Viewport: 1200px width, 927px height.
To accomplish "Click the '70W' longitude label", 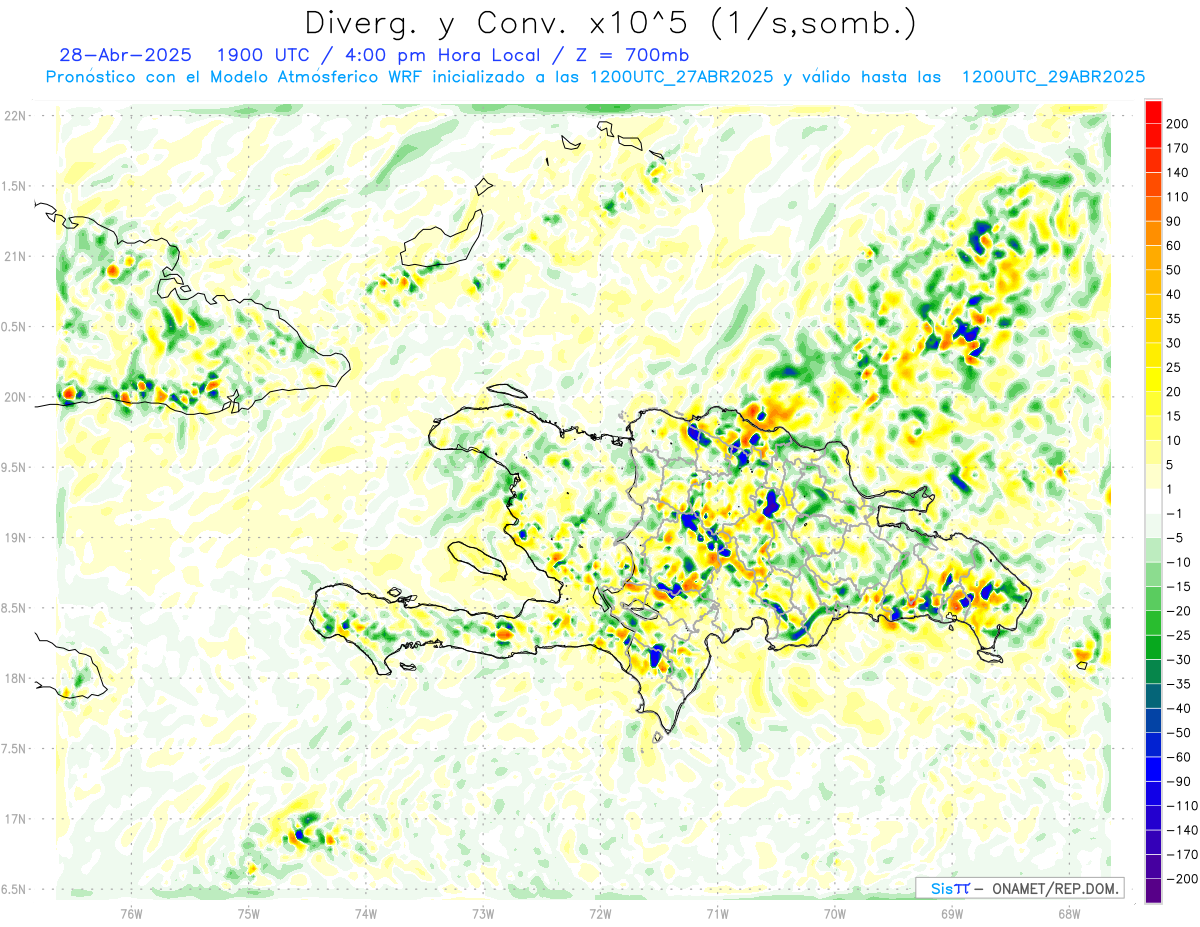I will point(835,913).
